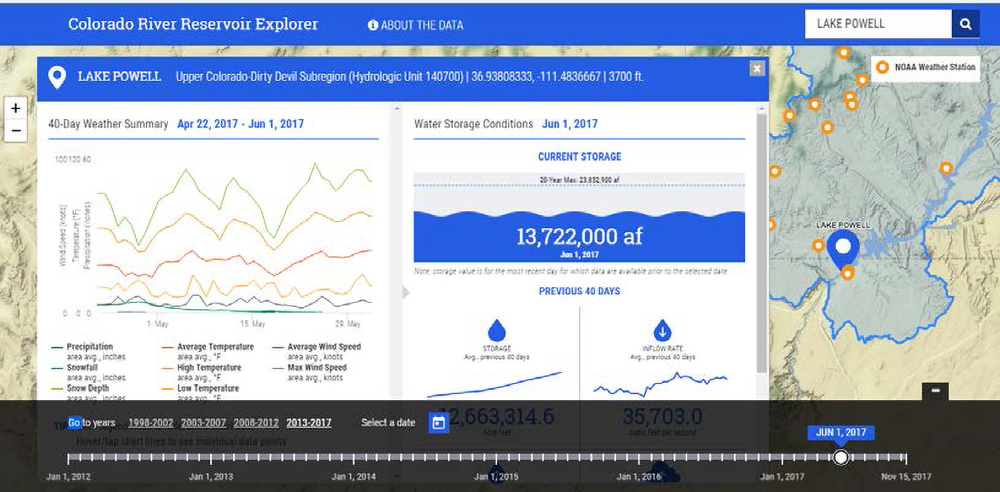Toggle Average Wind Speed legend entry

[x=316, y=352]
